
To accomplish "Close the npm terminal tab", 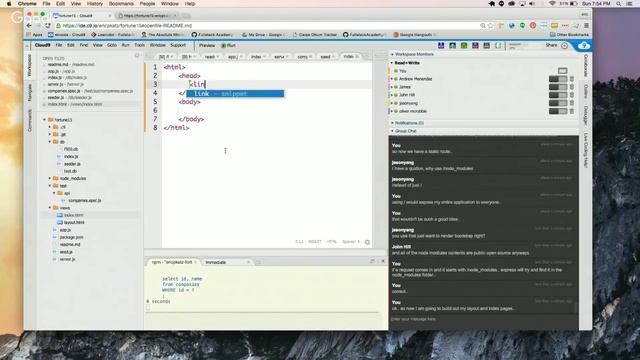I will (x=196, y=262).
